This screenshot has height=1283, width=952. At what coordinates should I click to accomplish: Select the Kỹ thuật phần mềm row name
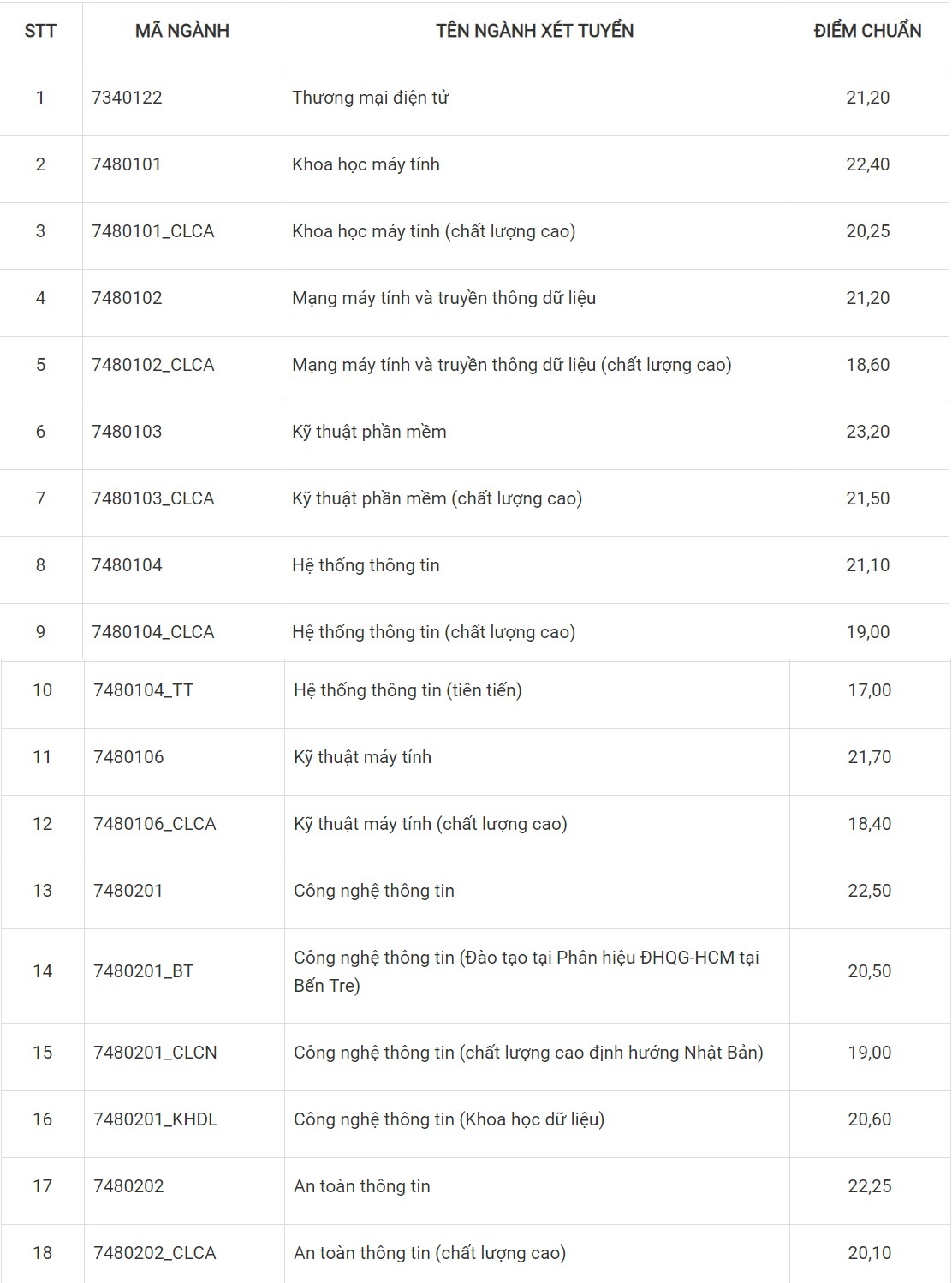coord(369,432)
